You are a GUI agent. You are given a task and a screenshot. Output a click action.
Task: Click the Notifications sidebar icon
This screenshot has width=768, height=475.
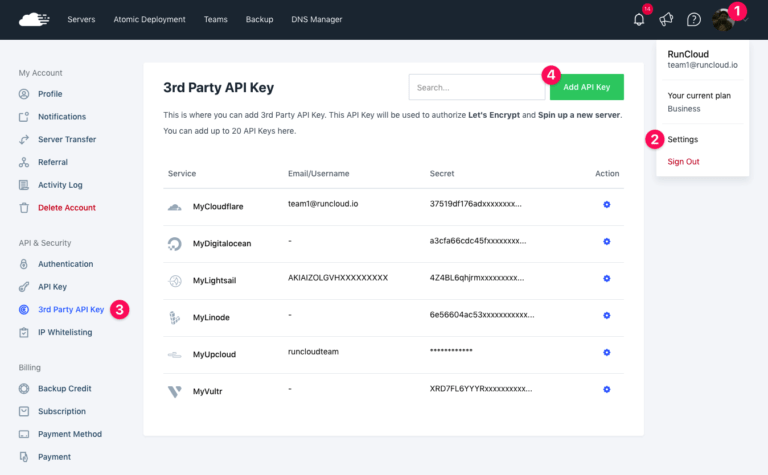point(24,117)
